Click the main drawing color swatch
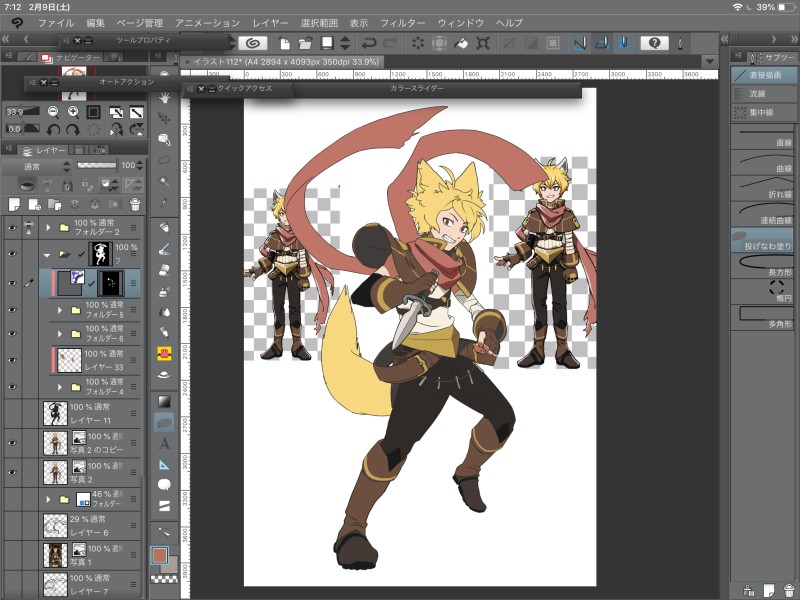 (x=159, y=554)
